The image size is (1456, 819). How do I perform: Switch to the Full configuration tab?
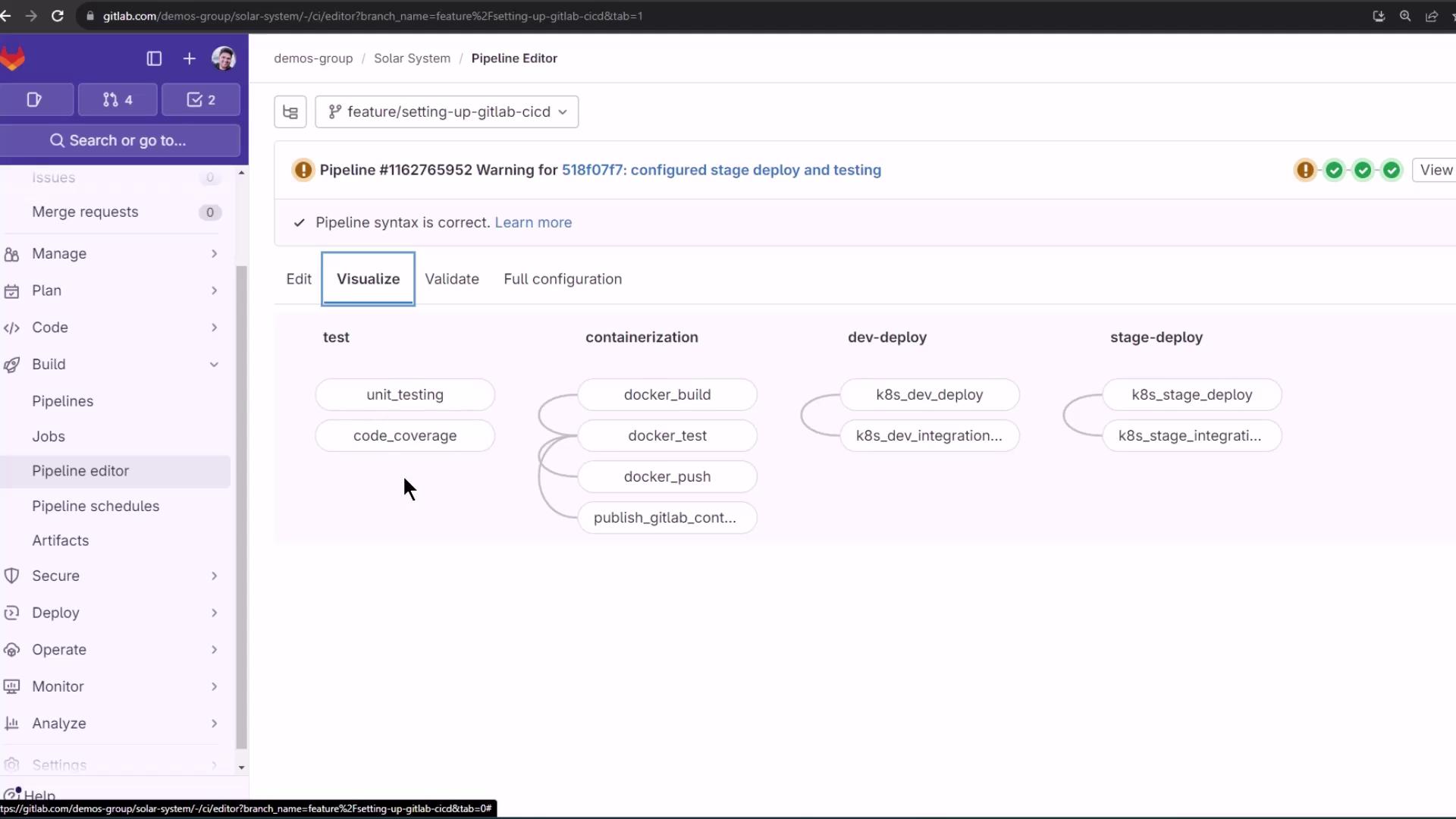[x=563, y=279]
